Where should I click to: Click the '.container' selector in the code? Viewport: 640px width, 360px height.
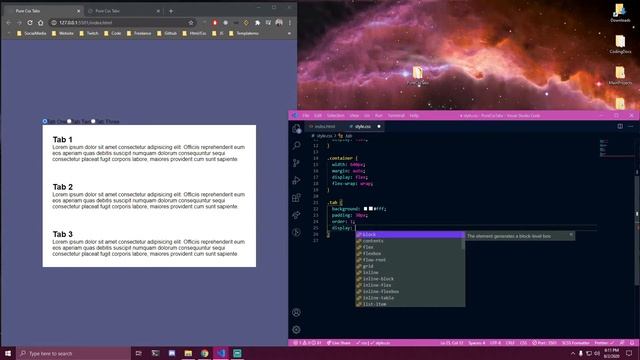(340, 158)
